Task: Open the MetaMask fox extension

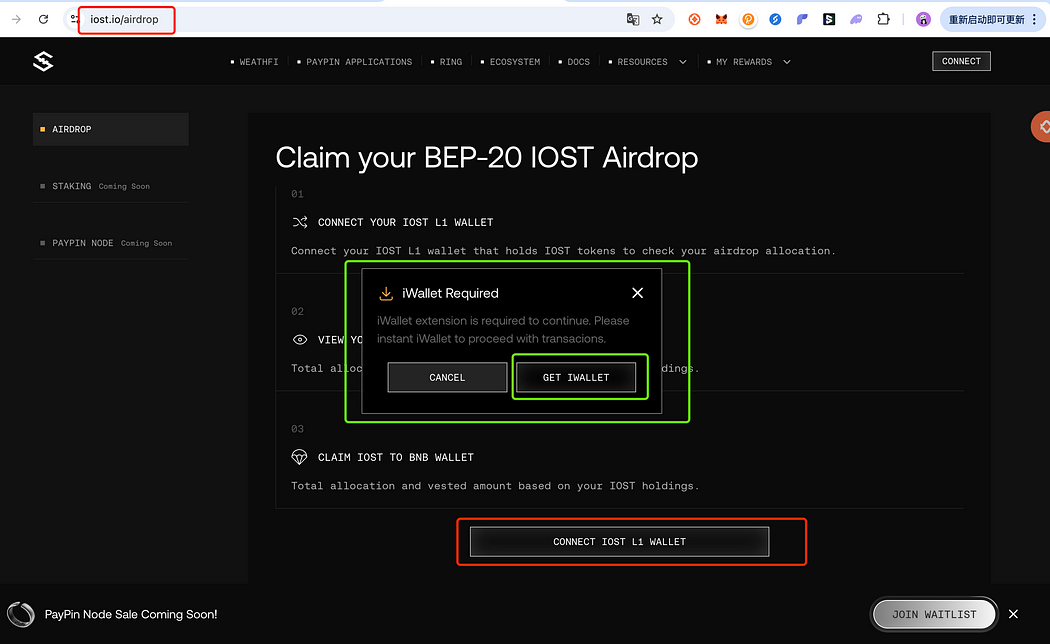Action: pyautogui.click(x=721, y=19)
